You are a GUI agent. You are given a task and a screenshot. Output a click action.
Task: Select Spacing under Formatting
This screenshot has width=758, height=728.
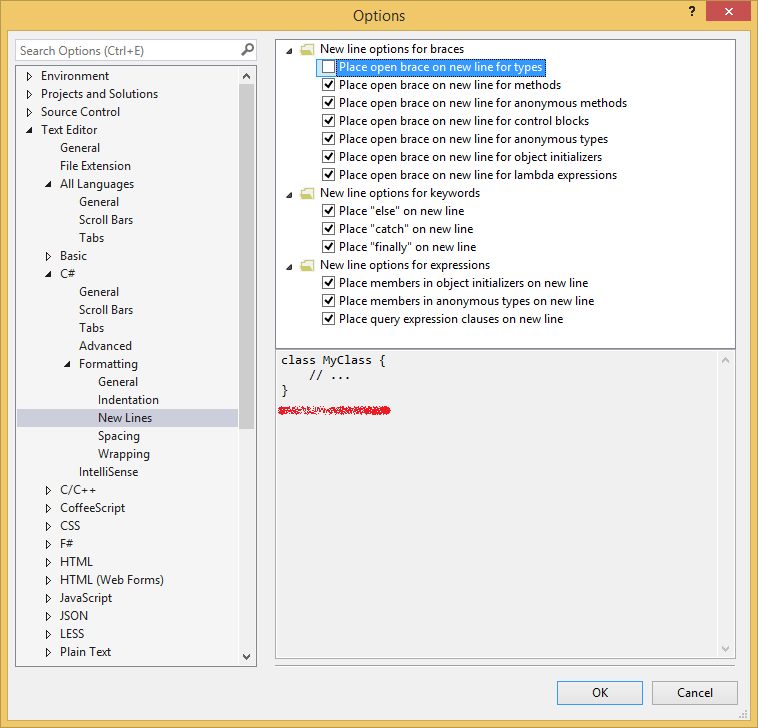118,436
